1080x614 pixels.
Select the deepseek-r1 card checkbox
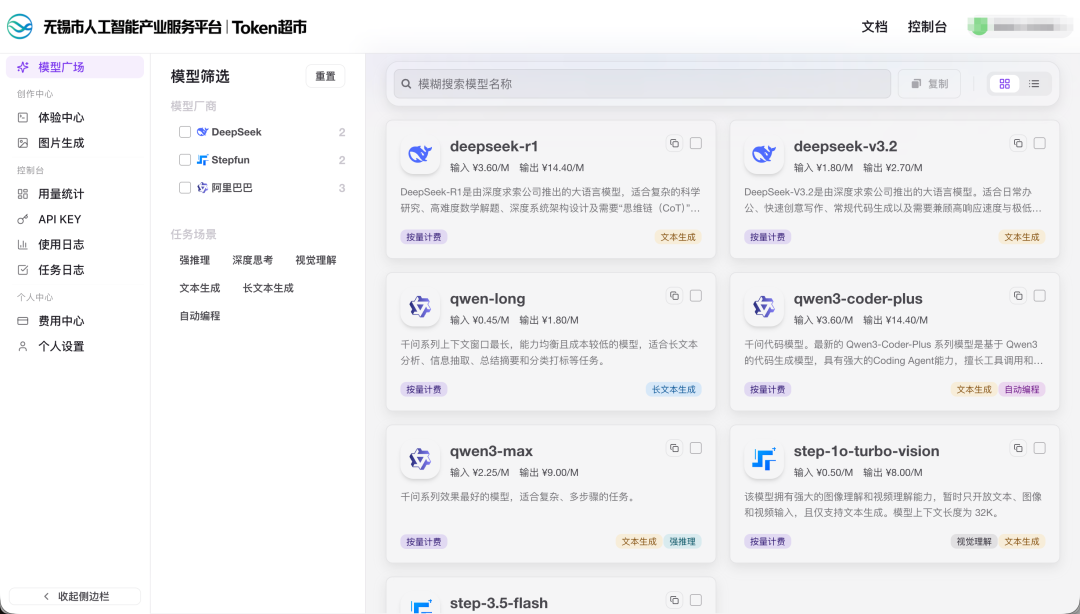(696, 143)
